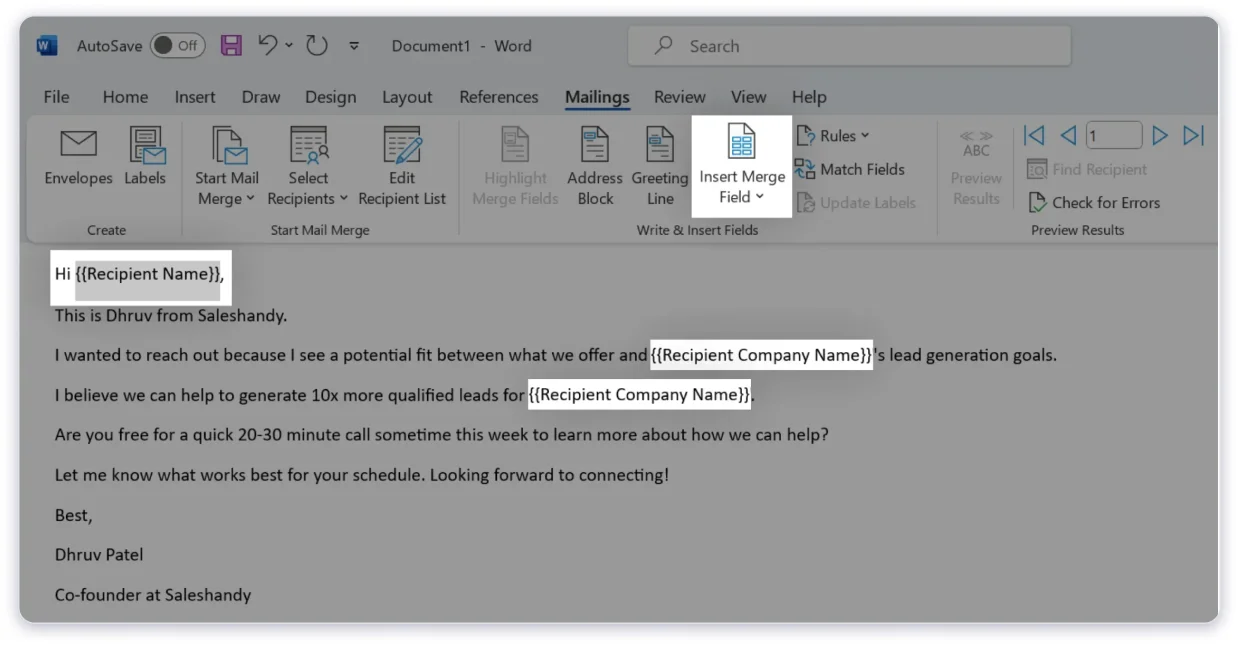Click 'Co-founder at Saleshandy' line
This screenshot has height=646, width=1239.
pos(153,594)
